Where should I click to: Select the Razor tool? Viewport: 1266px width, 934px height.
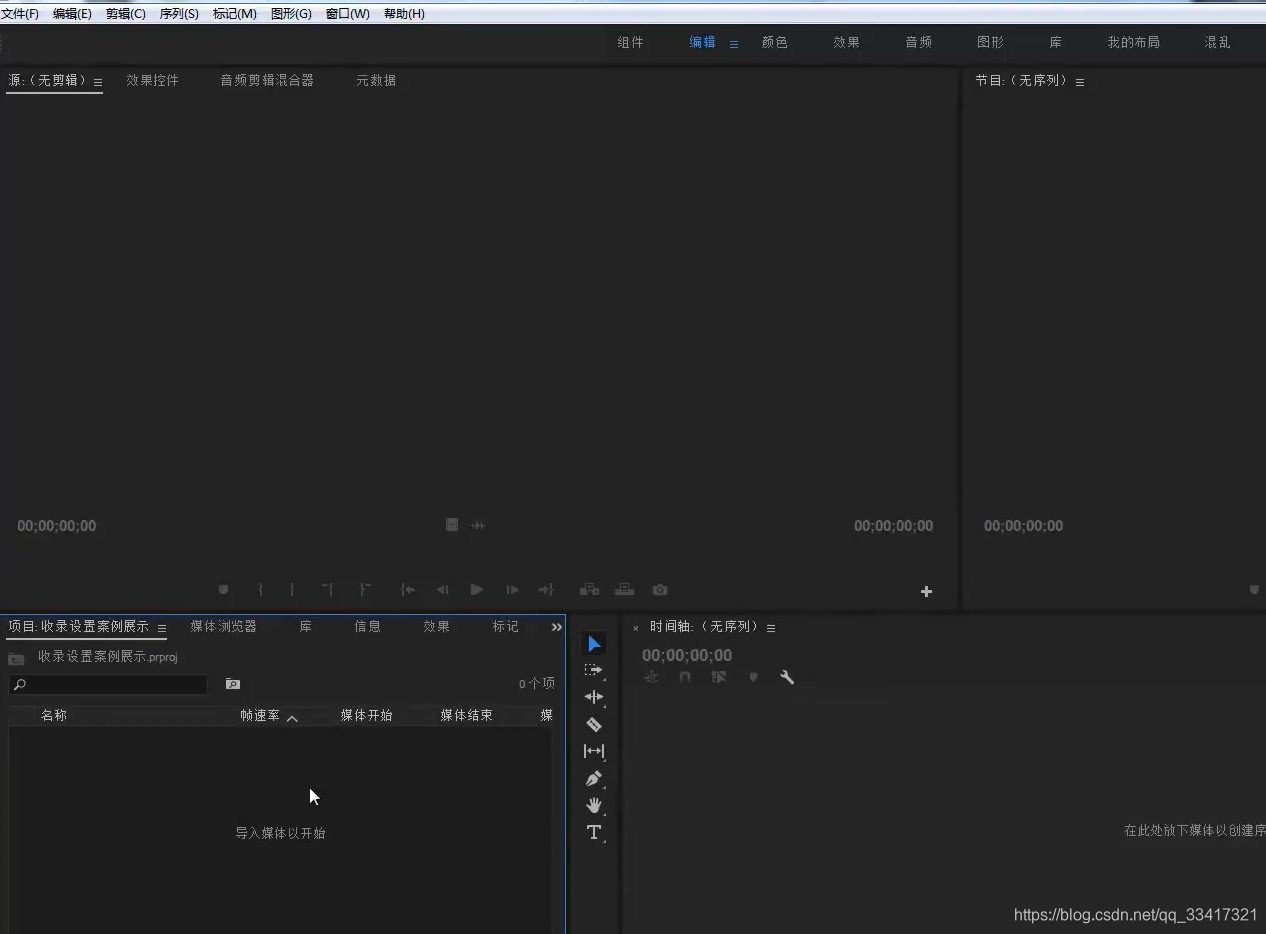click(594, 724)
